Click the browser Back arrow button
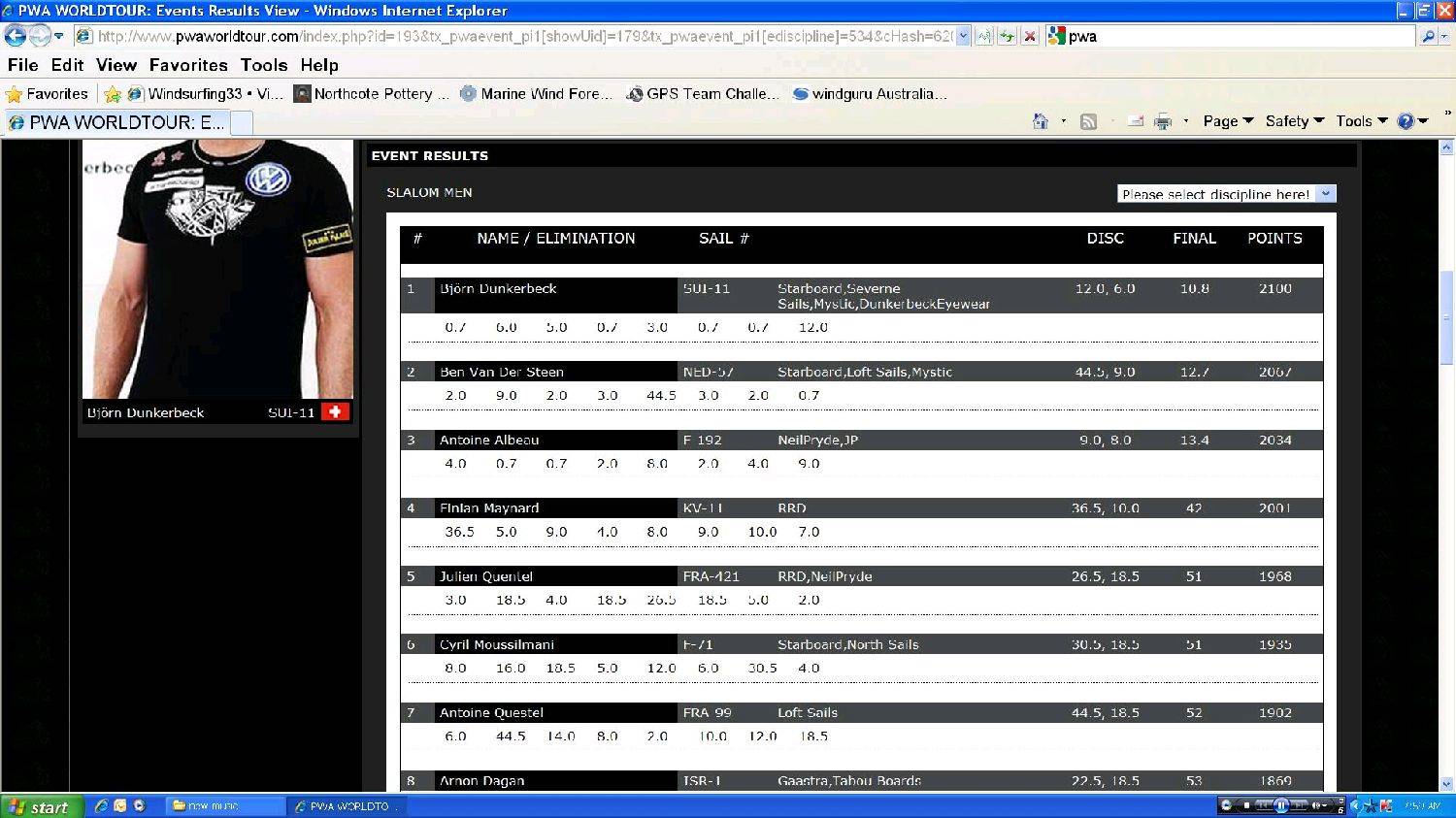Image resolution: width=1456 pixels, height=818 pixels. [x=16, y=36]
